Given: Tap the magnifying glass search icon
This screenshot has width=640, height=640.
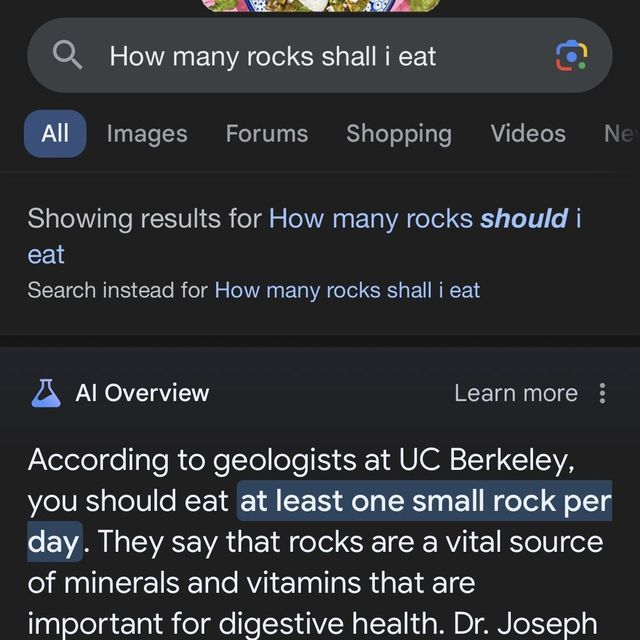Looking at the screenshot, I should [x=67, y=56].
